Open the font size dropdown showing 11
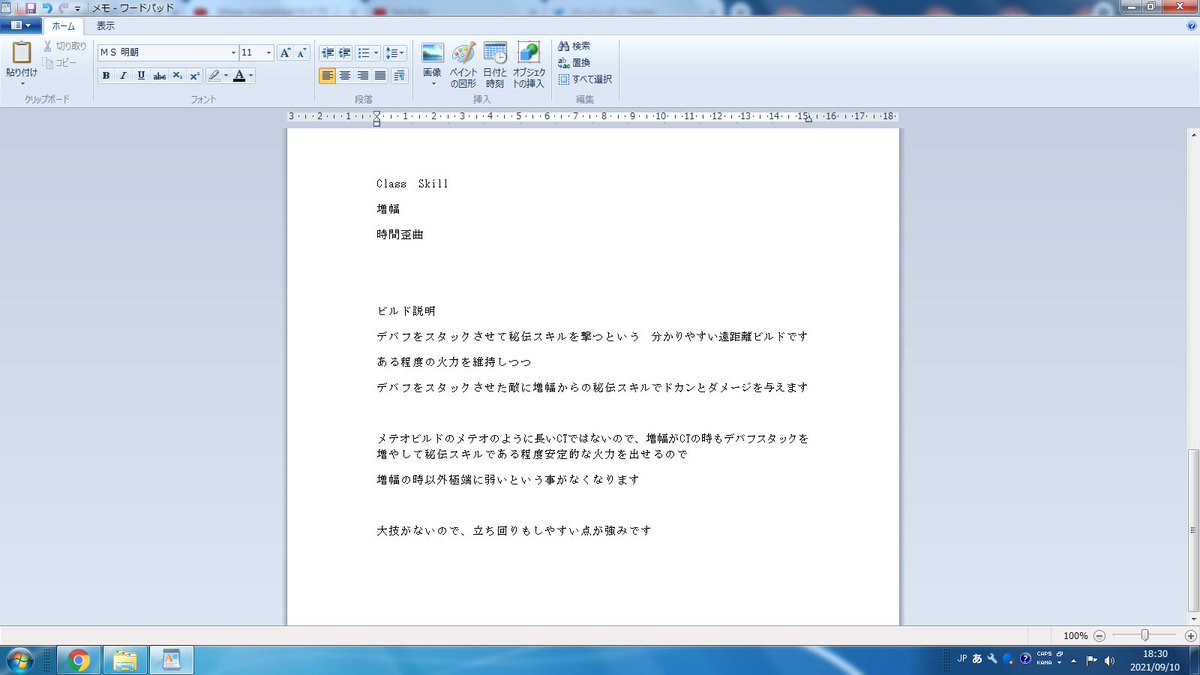Viewport: 1200px width, 675px height. tap(269, 53)
